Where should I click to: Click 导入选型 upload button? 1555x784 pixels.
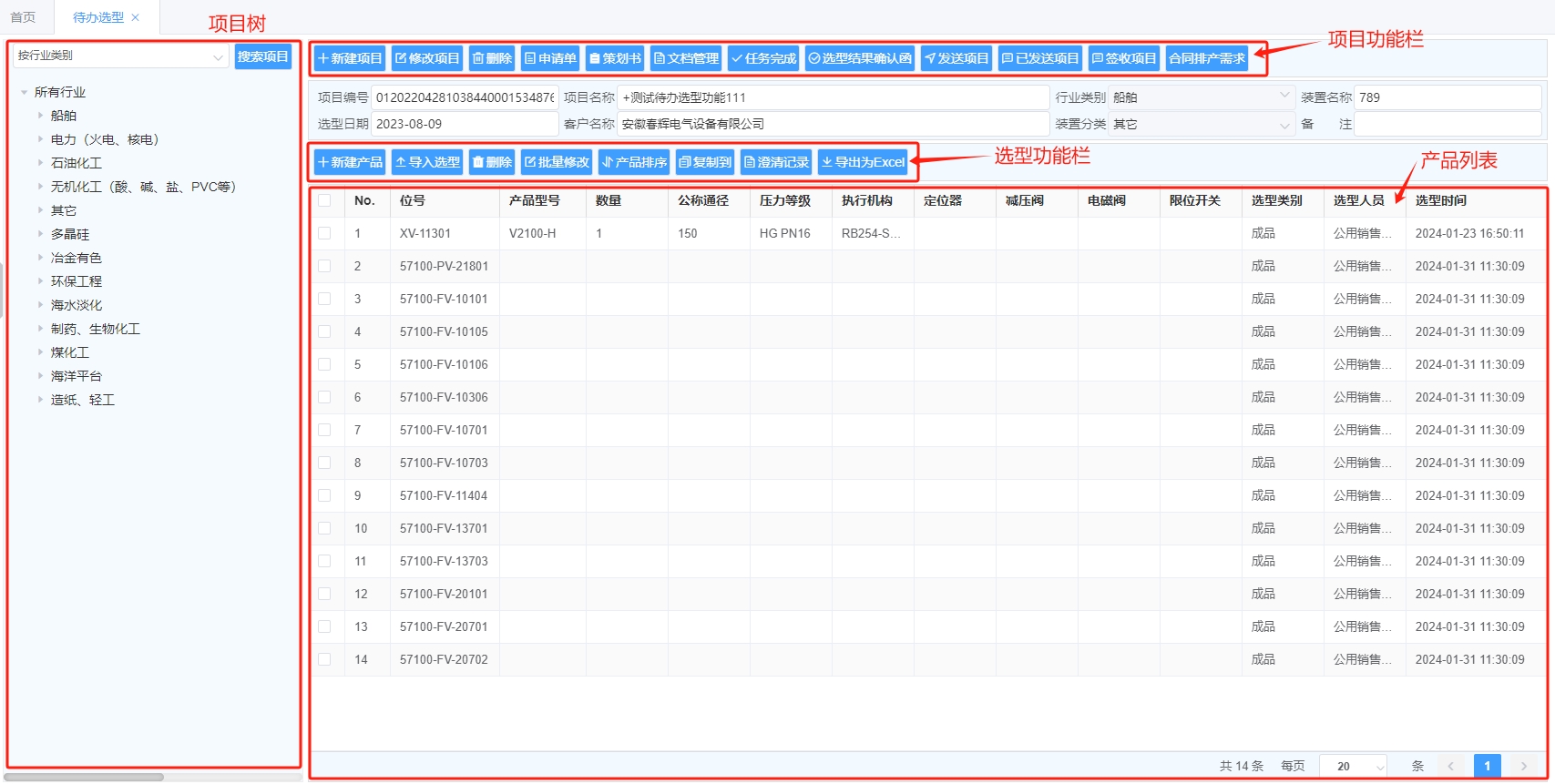(x=427, y=162)
